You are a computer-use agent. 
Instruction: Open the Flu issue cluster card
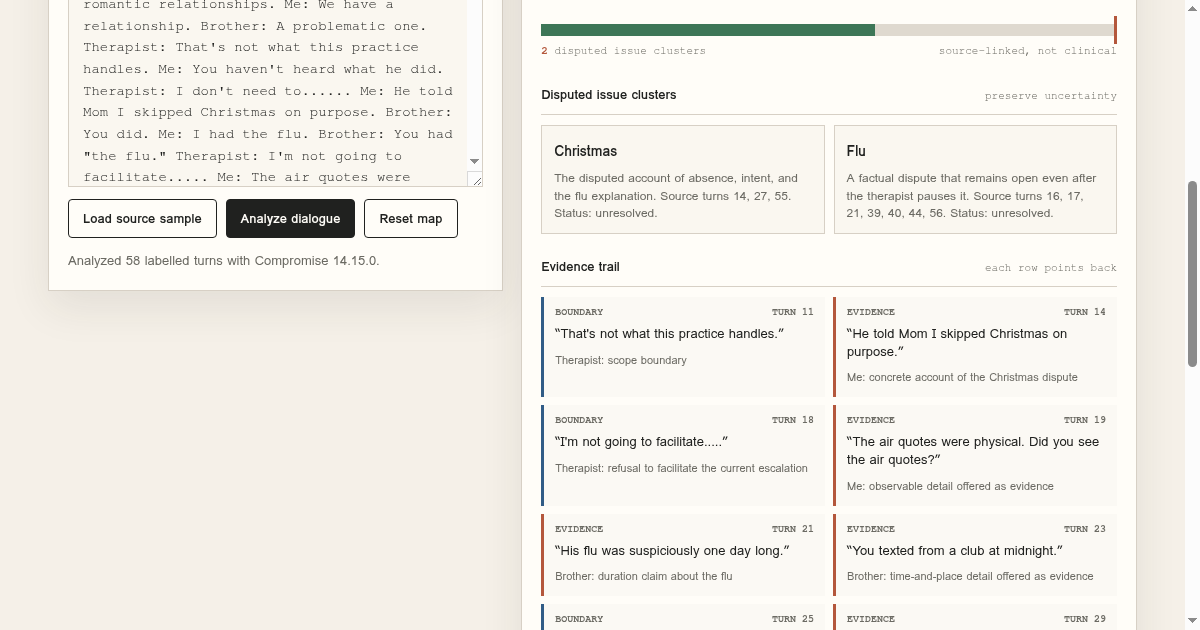pyautogui.click(x=975, y=180)
